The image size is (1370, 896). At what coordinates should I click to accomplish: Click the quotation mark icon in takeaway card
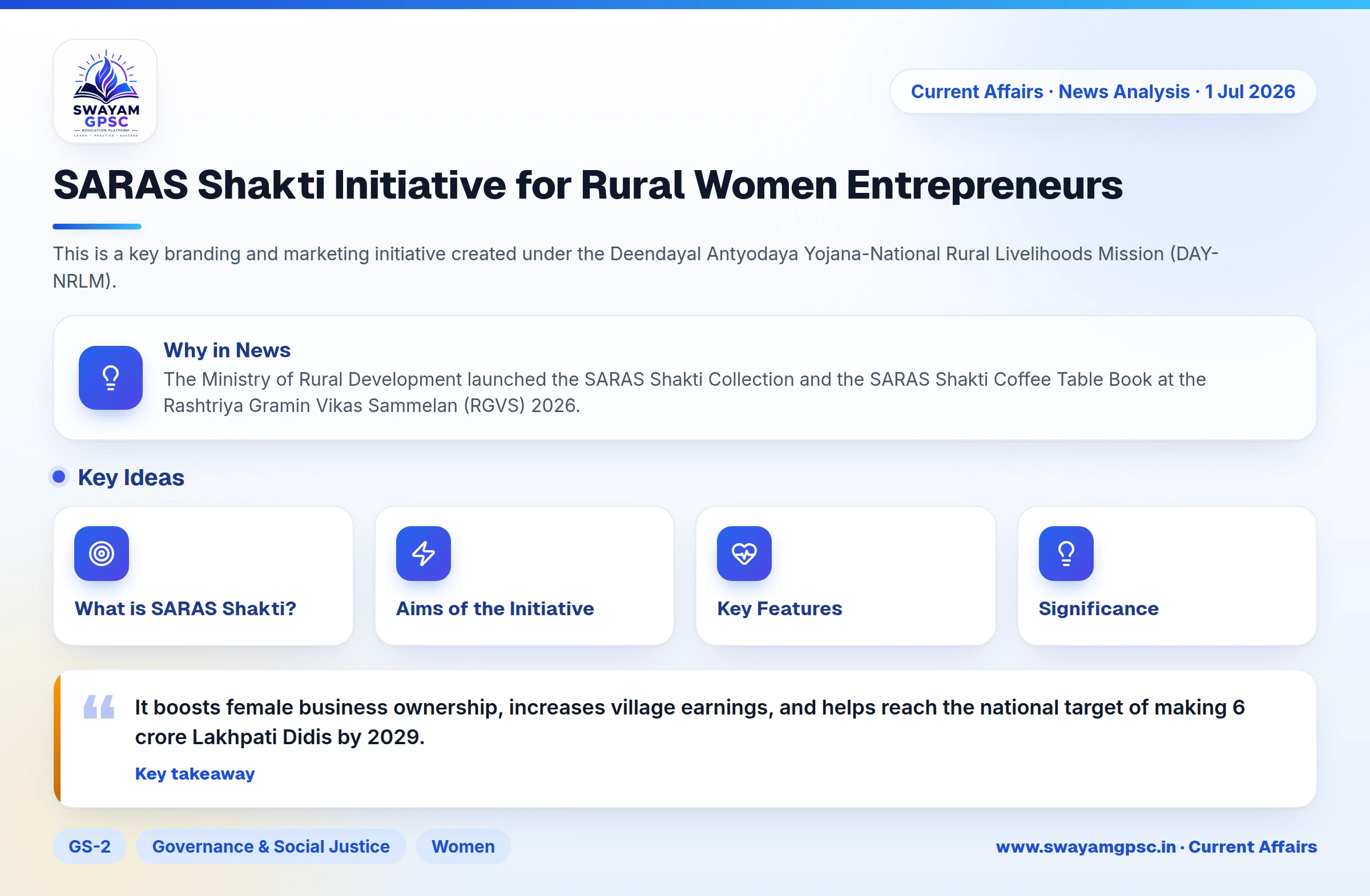coord(99,707)
